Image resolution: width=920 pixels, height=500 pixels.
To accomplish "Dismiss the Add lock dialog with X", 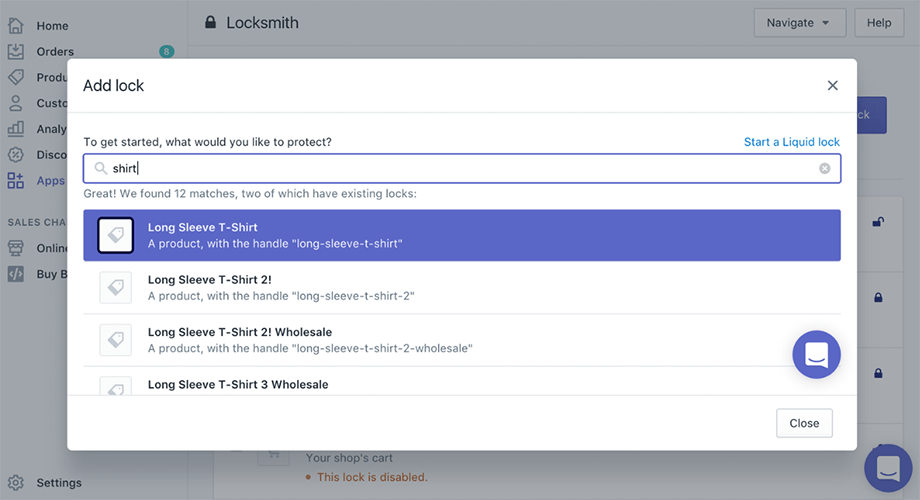I will (832, 86).
